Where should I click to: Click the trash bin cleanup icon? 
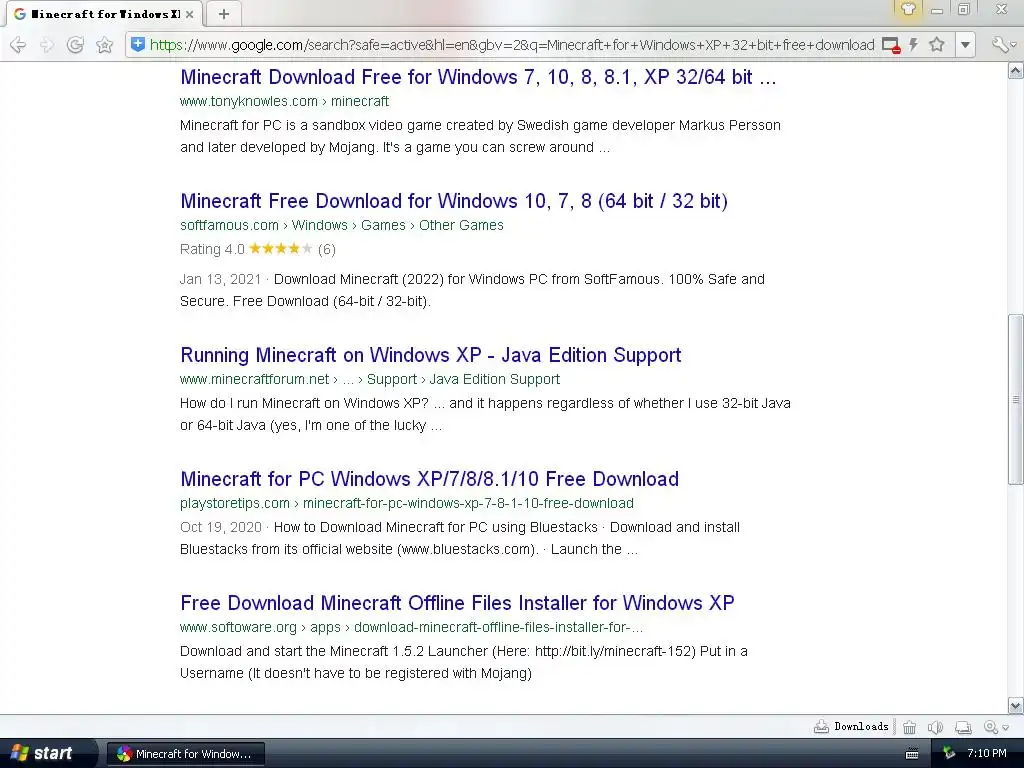[x=909, y=727]
